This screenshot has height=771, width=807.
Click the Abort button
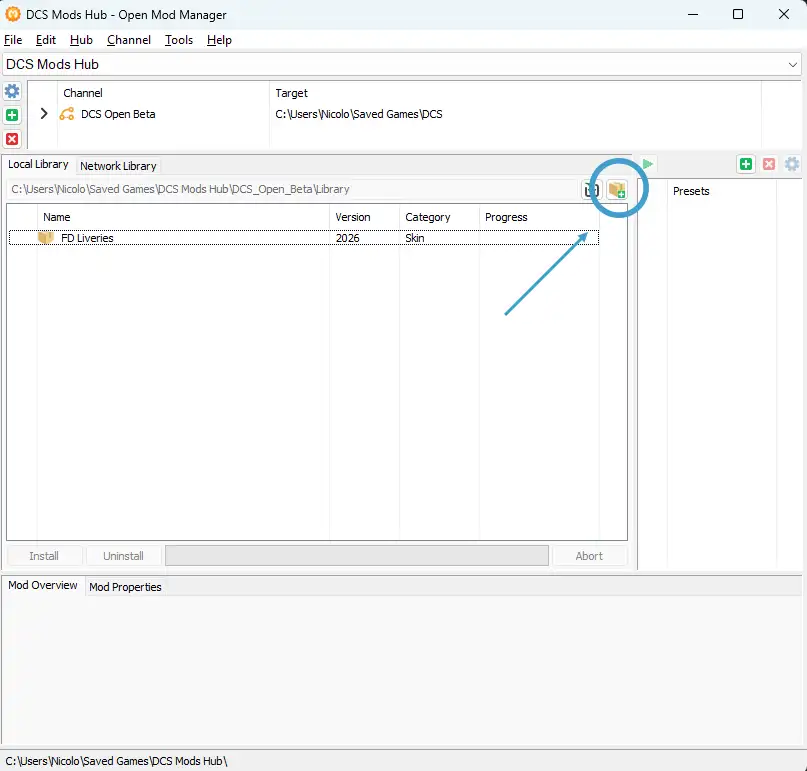tap(589, 556)
